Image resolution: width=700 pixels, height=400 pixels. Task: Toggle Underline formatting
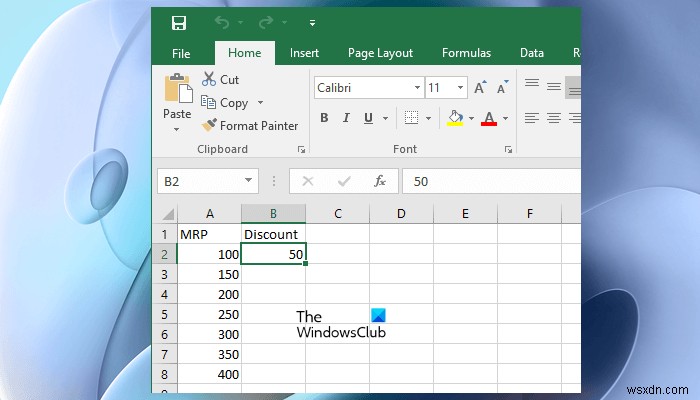point(368,118)
